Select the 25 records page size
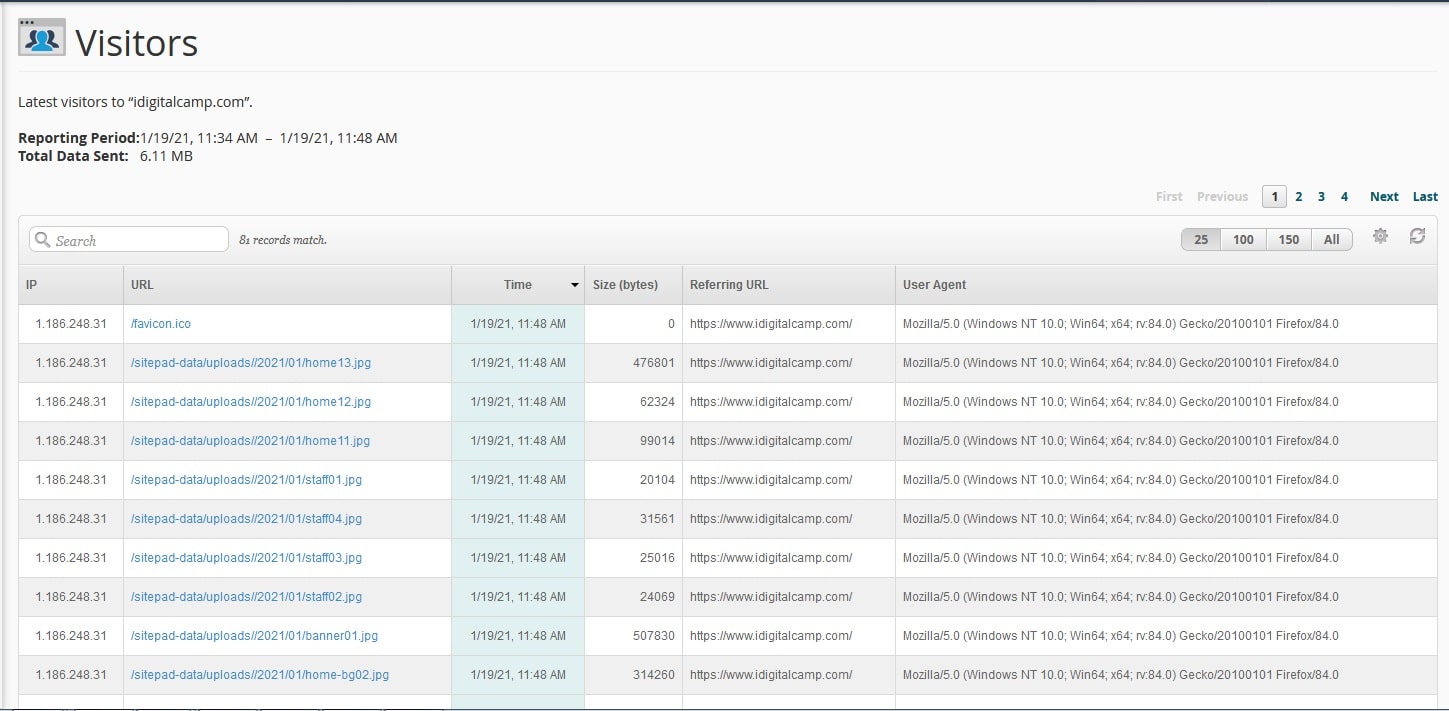 [1200, 239]
